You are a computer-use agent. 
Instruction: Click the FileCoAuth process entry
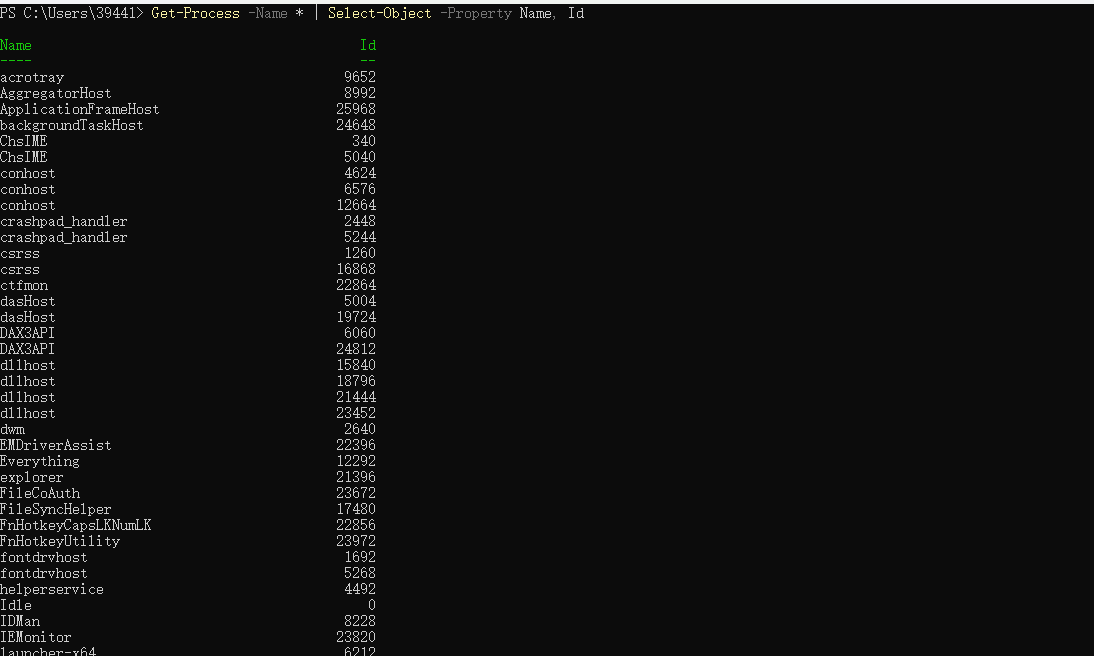point(40,493)
